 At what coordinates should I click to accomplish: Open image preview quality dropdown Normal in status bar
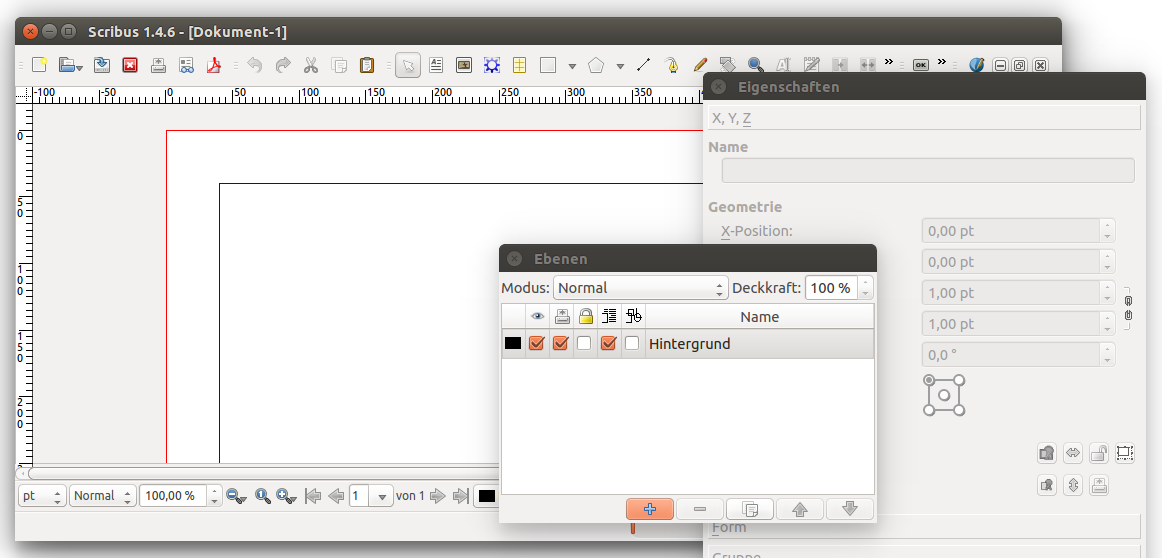pos(102,496)
